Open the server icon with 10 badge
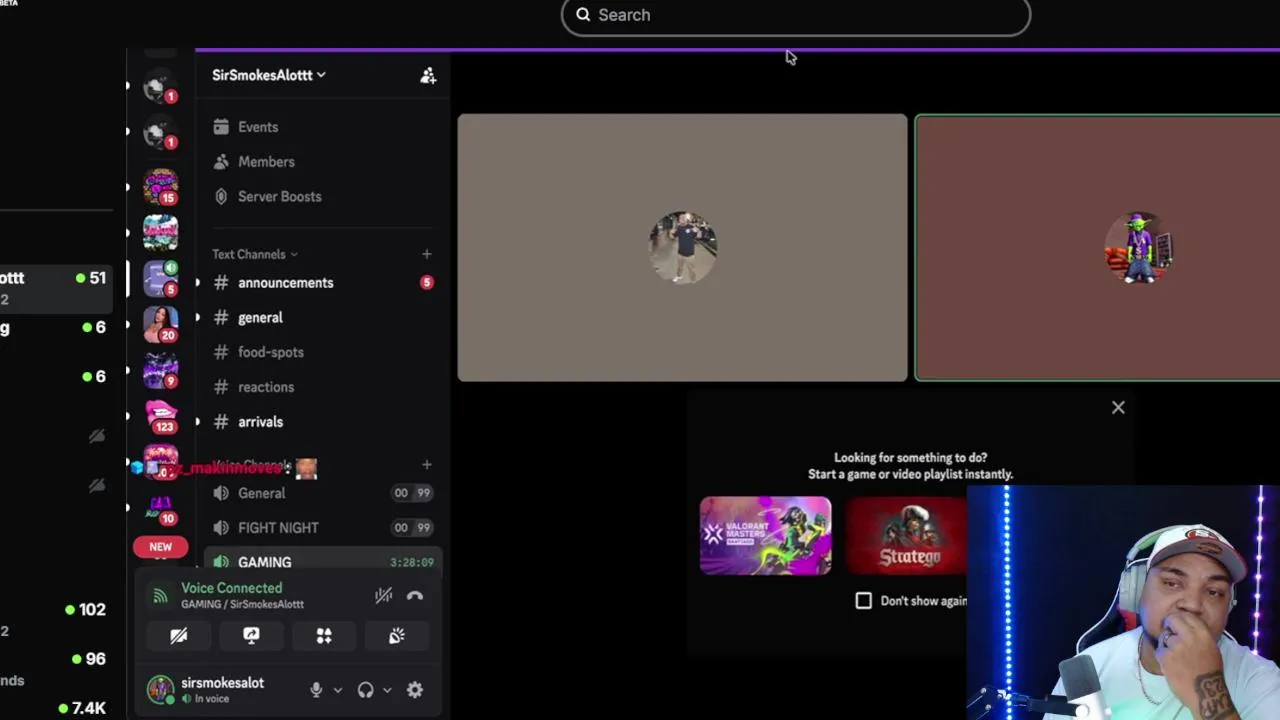Viewport: 1280px width, 720px height. click(x=160, y=508)
